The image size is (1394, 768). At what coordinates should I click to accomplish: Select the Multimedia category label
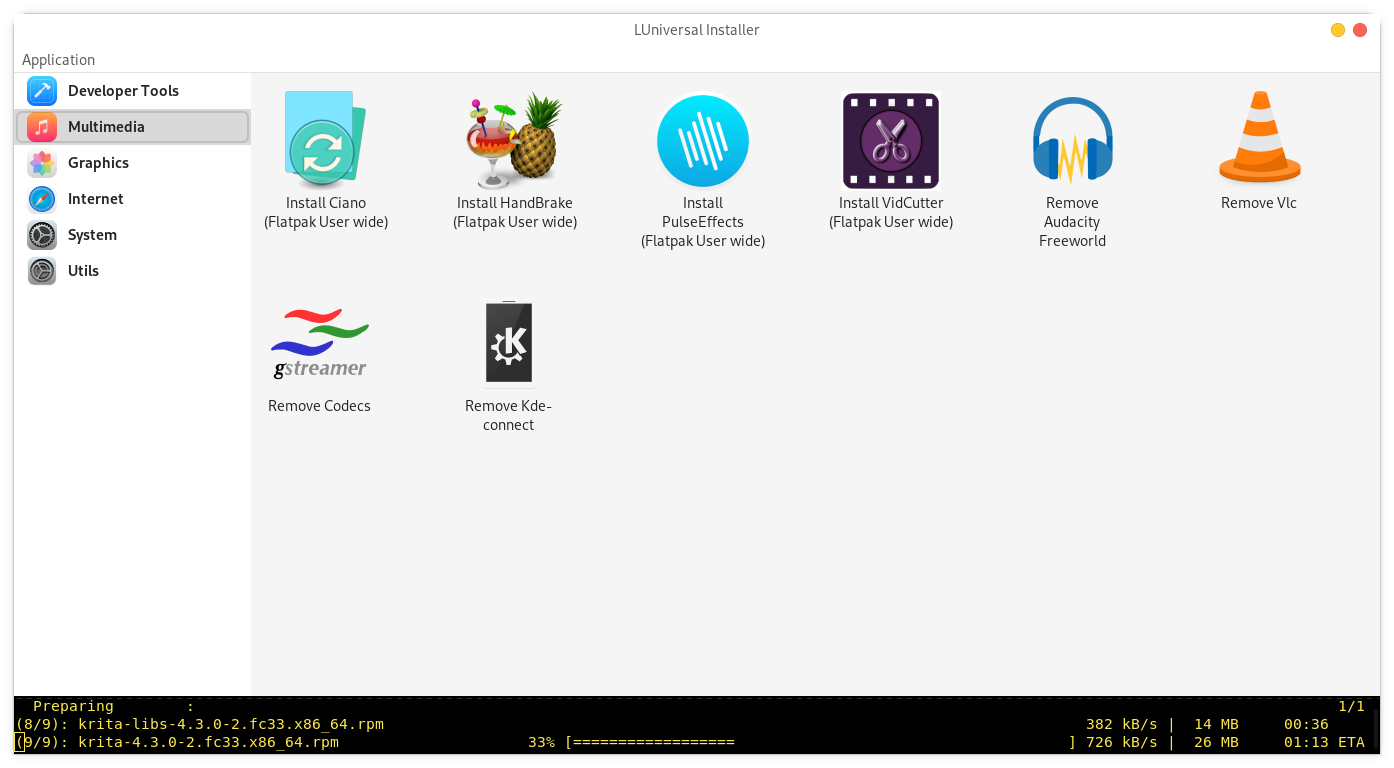click(x=106, y=127)
